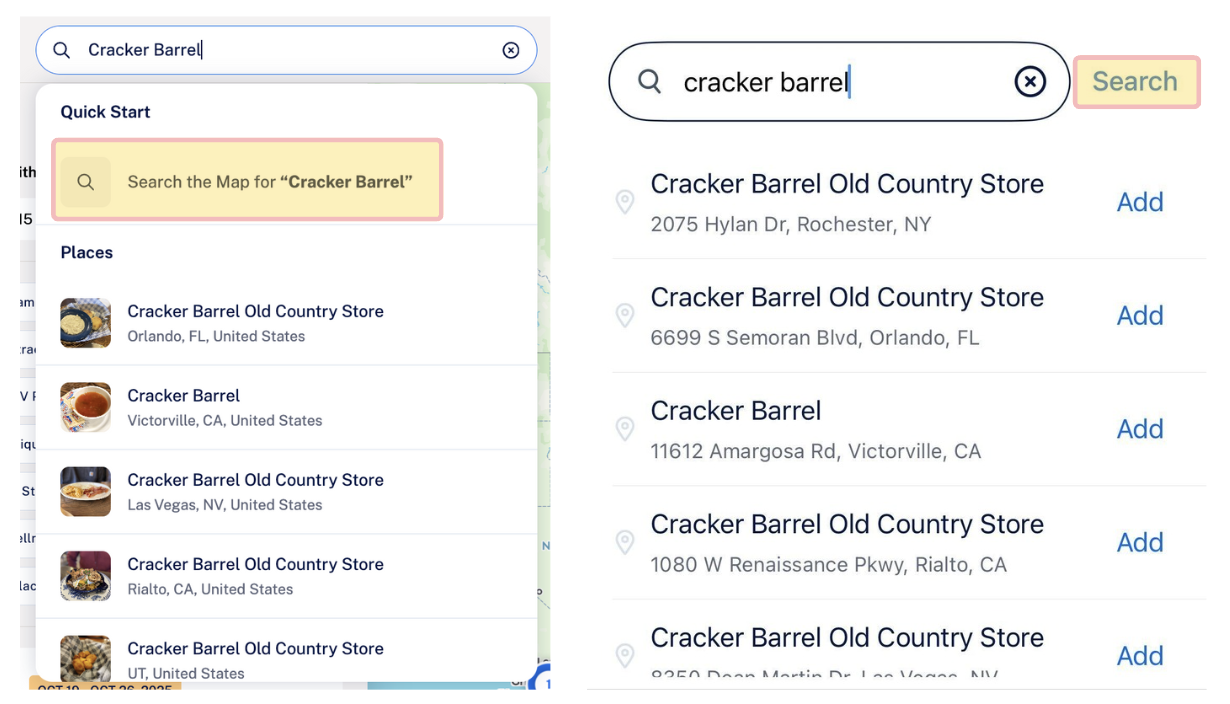This screenshot has height=704, width=1230.
Task: Add the Rialto Renaissance Pkwy store
Action: tap(1139, 542)
